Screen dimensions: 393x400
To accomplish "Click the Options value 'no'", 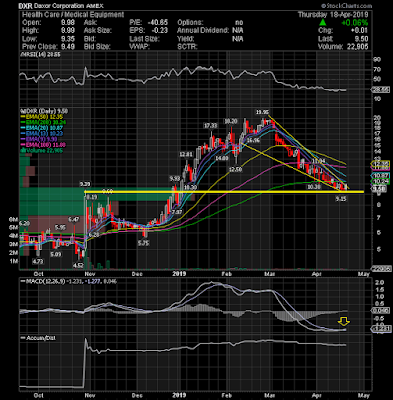I will pos(239,23).
